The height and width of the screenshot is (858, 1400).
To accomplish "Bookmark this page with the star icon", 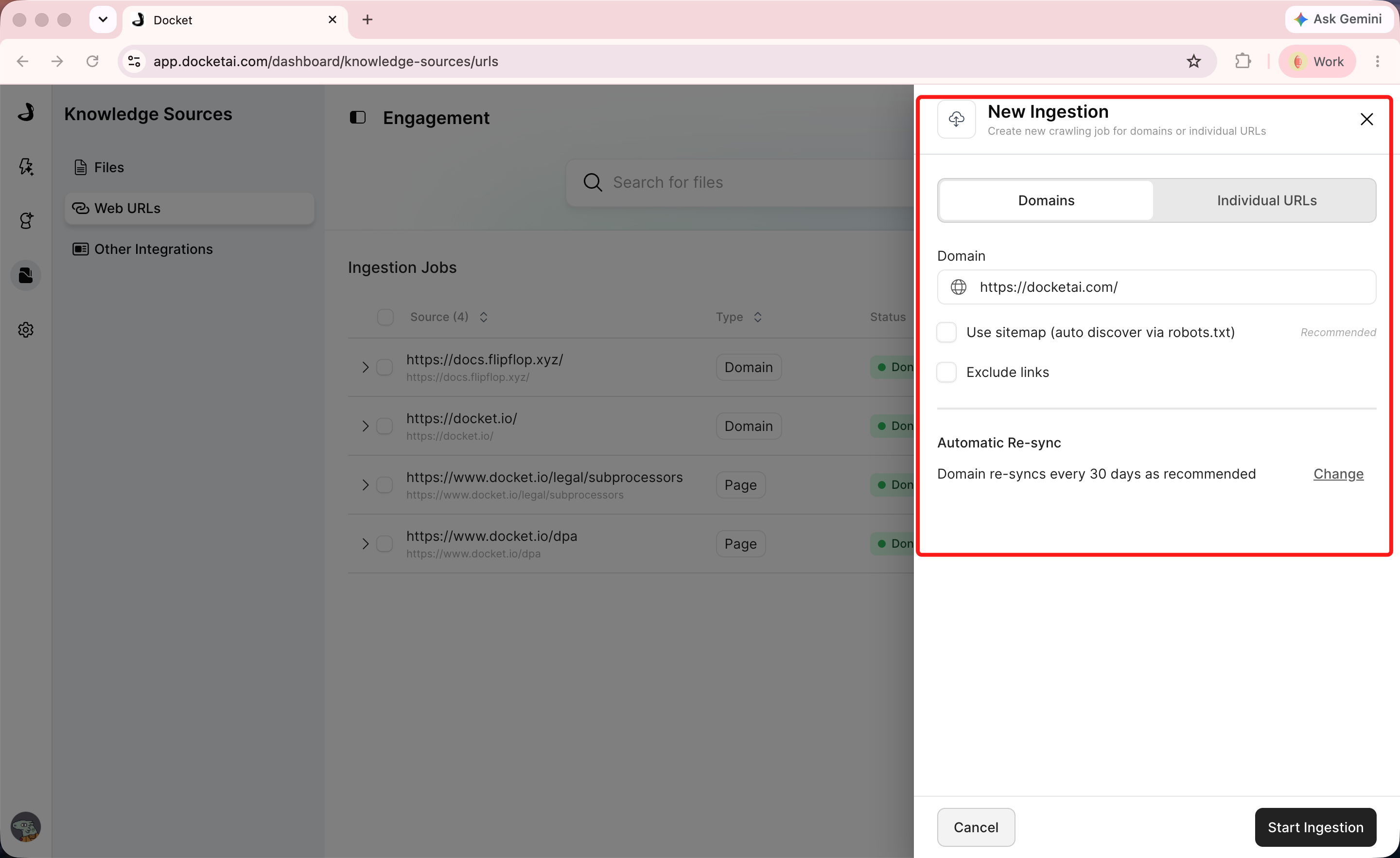I will tap(1194, 61).
